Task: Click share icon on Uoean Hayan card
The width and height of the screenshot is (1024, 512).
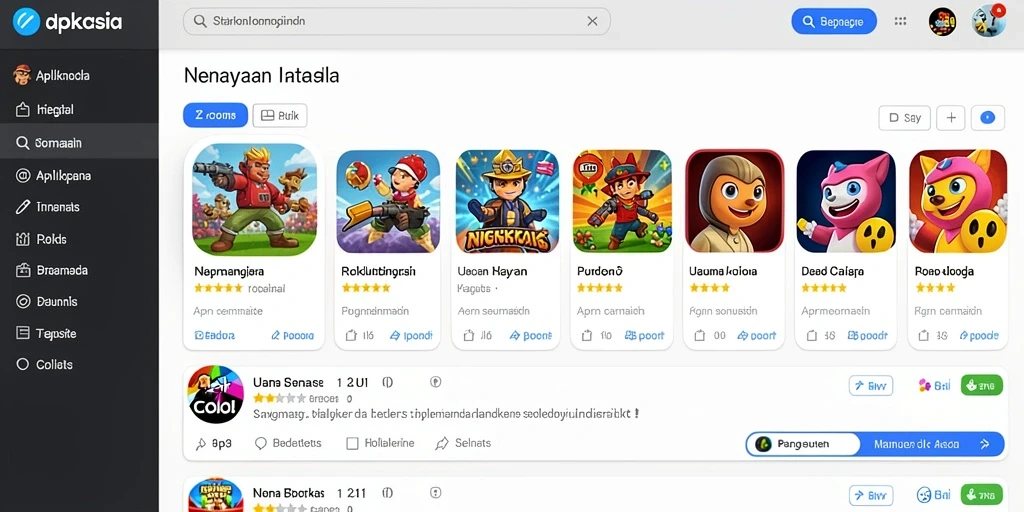Action: coord(469,336)
